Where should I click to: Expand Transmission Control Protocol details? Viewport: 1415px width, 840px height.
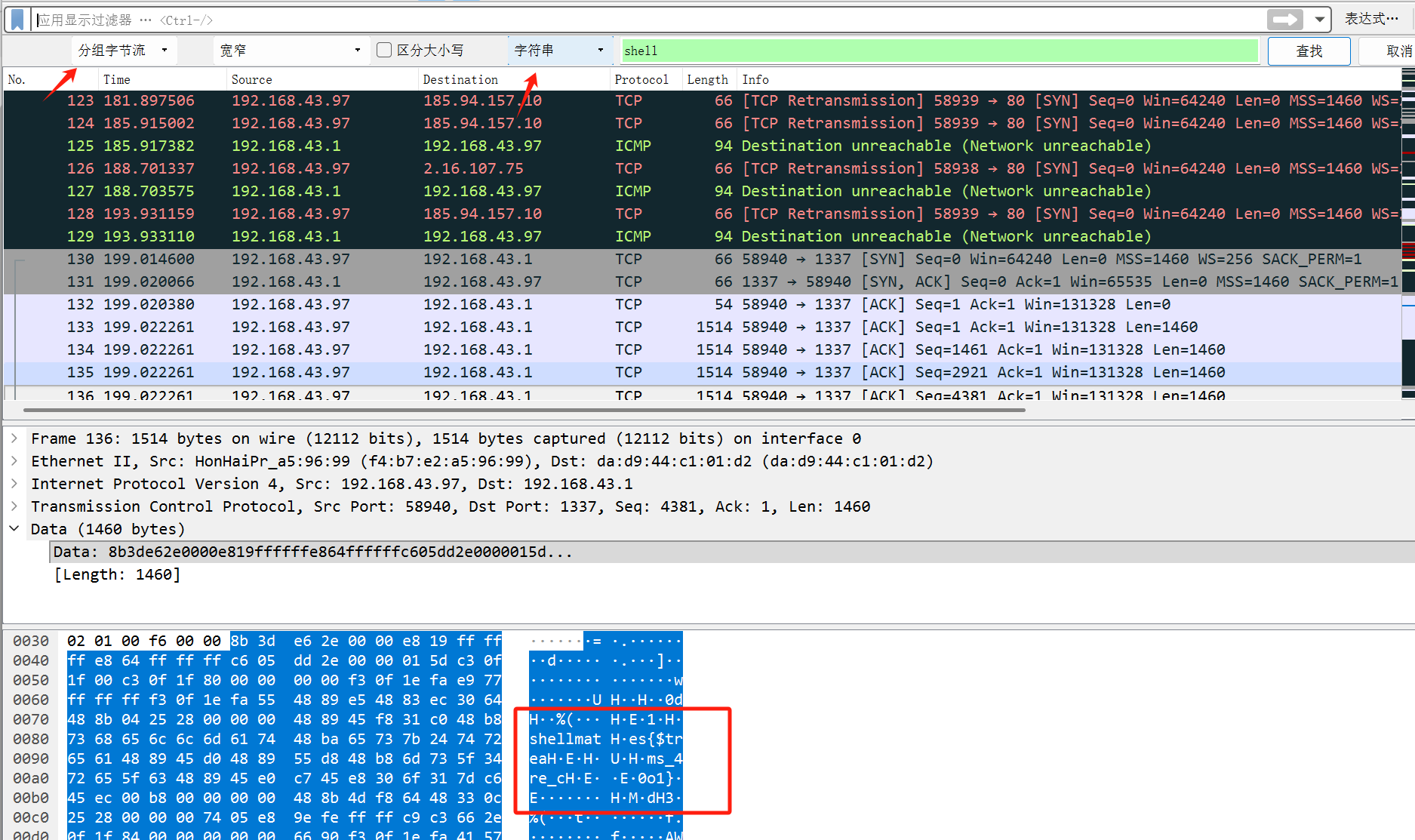tap(14, 506)
